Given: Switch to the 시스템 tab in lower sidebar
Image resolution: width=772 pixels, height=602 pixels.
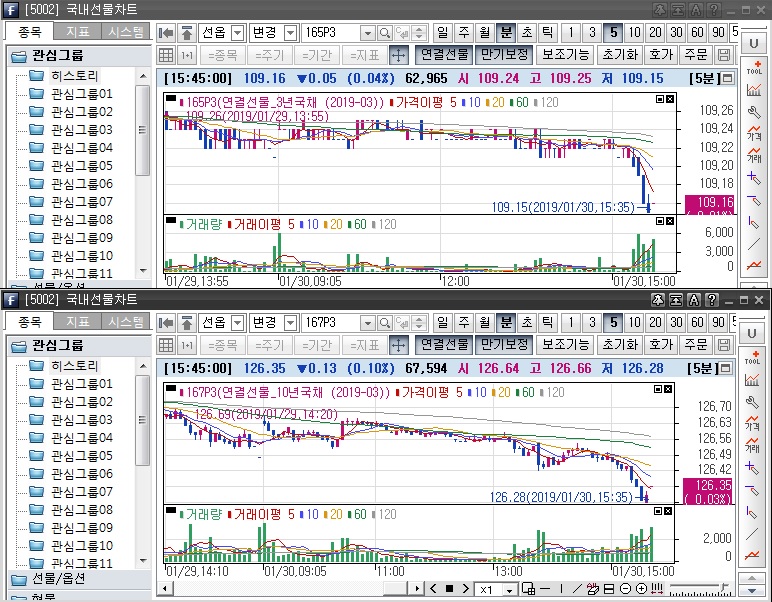Looking at the screenshot, I should coord(127,322).
